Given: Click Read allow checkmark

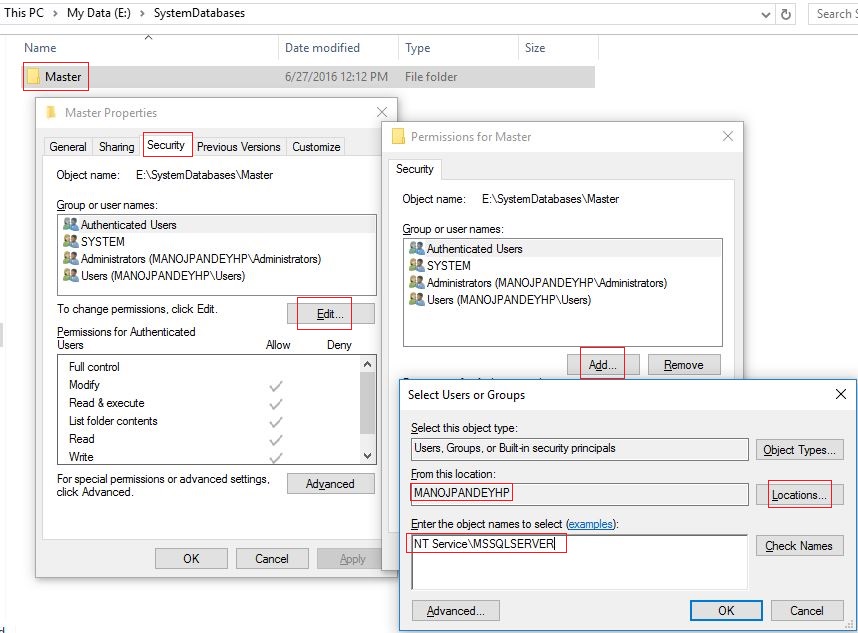Looking at the screenshot, I should (x=276, y=440).
